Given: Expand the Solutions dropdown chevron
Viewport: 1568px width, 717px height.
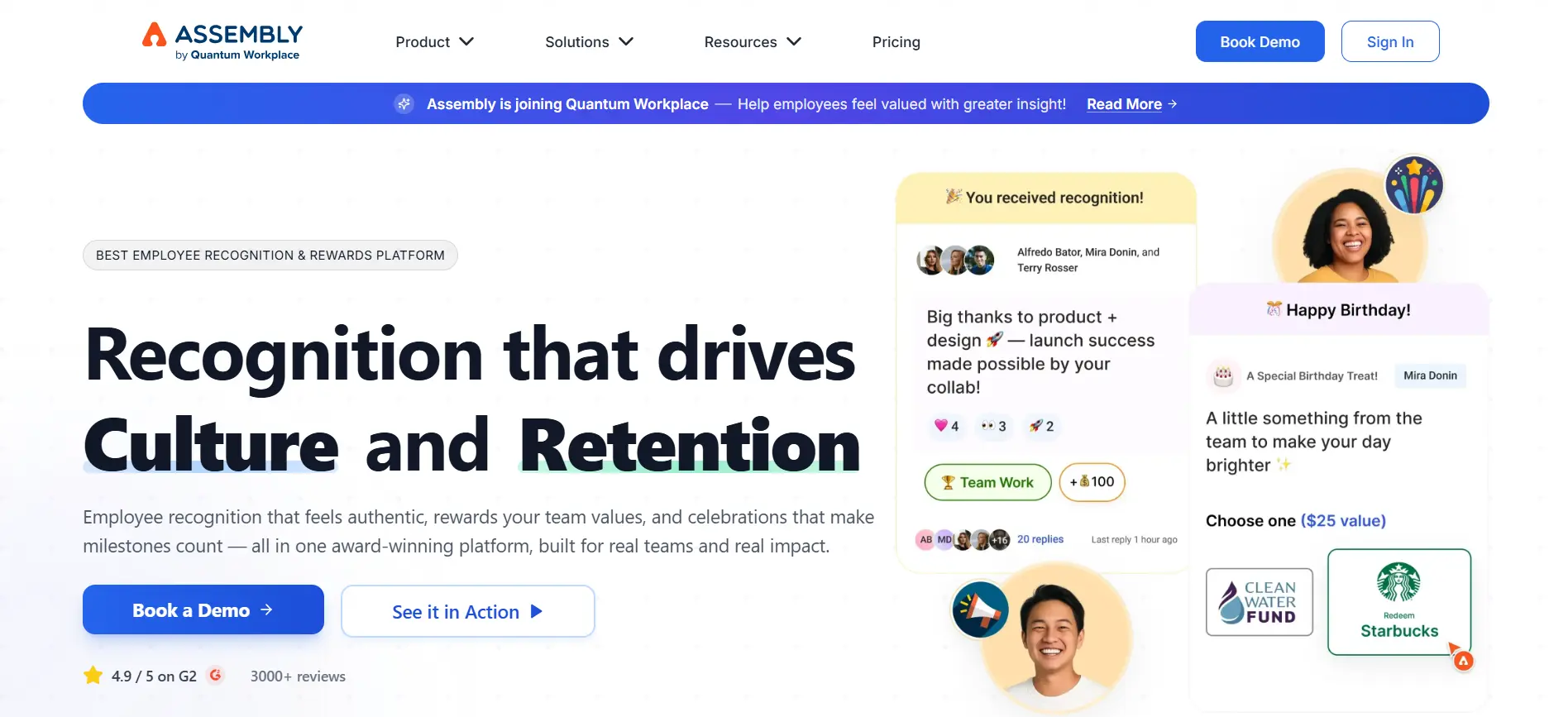Looking at the screenshot, I should pos(626,41).
